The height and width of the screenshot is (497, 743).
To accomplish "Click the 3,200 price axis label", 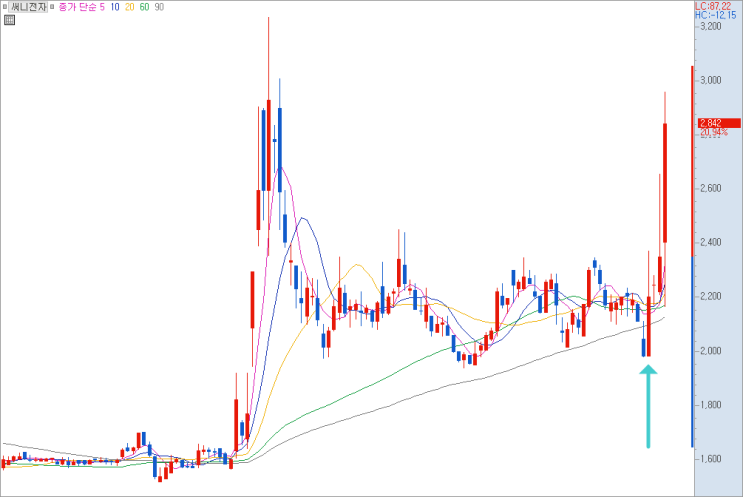I will [711, 26].
